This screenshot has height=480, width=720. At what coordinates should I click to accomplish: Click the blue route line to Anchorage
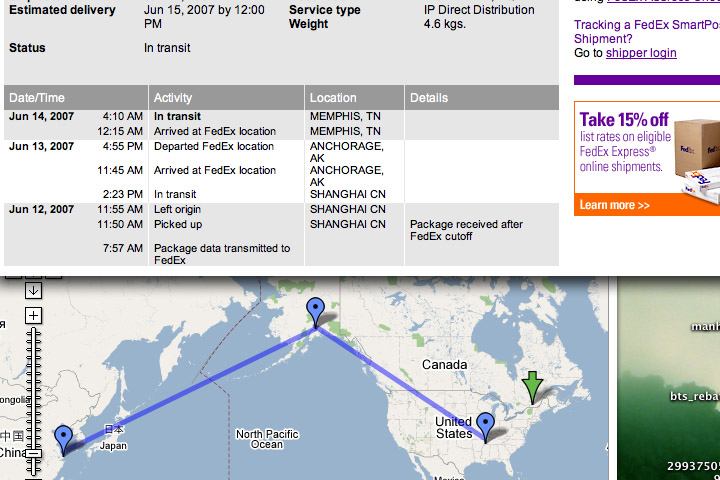[193, 386]
